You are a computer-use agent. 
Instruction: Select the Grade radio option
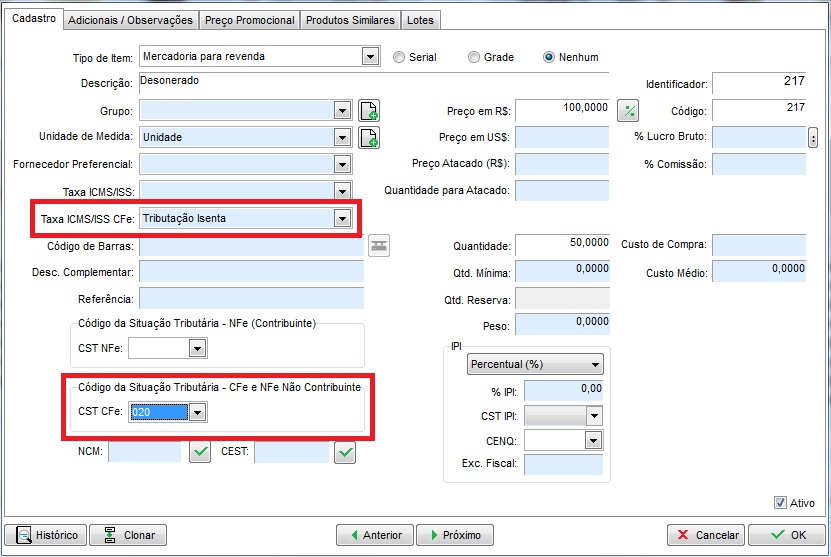coord(475,57)
